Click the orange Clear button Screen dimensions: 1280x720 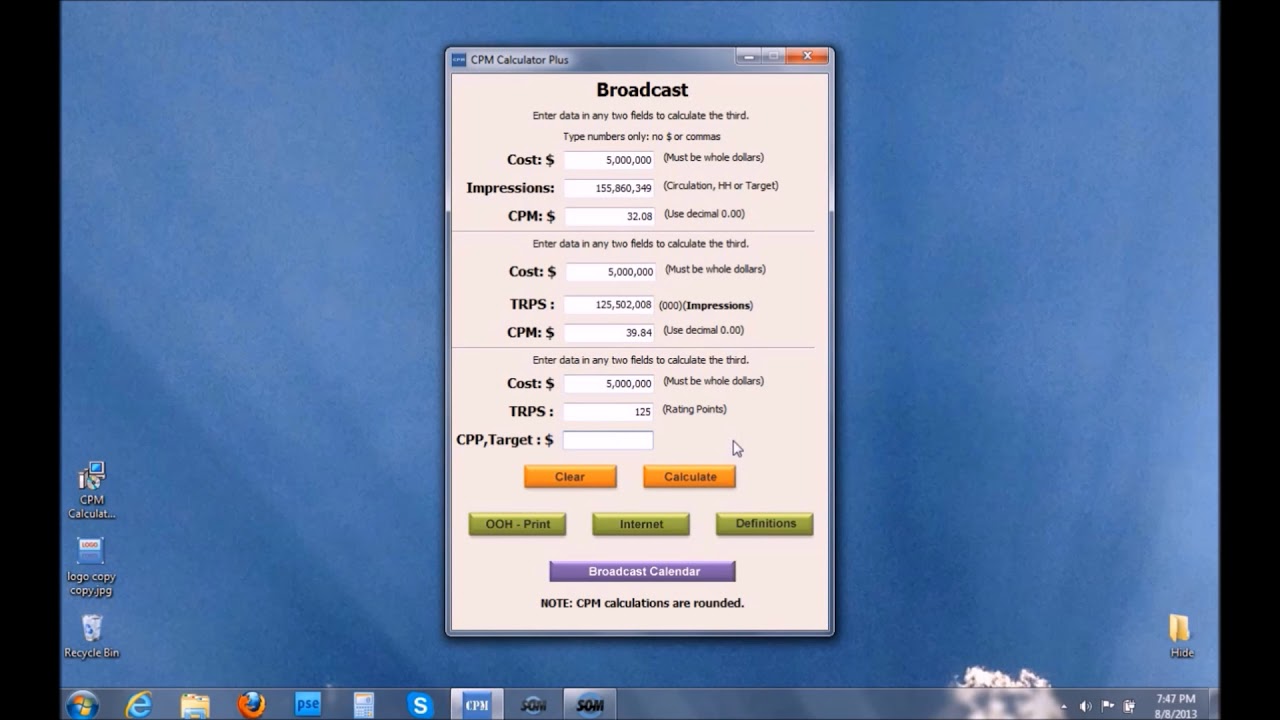point(570,477)
